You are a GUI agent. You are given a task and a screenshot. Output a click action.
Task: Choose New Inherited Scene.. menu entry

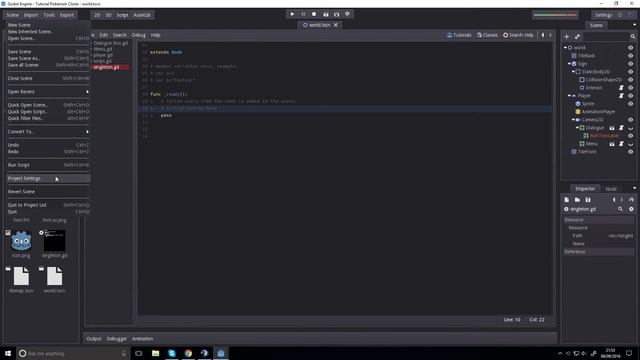pyautogui.click(x=48, y=31)
